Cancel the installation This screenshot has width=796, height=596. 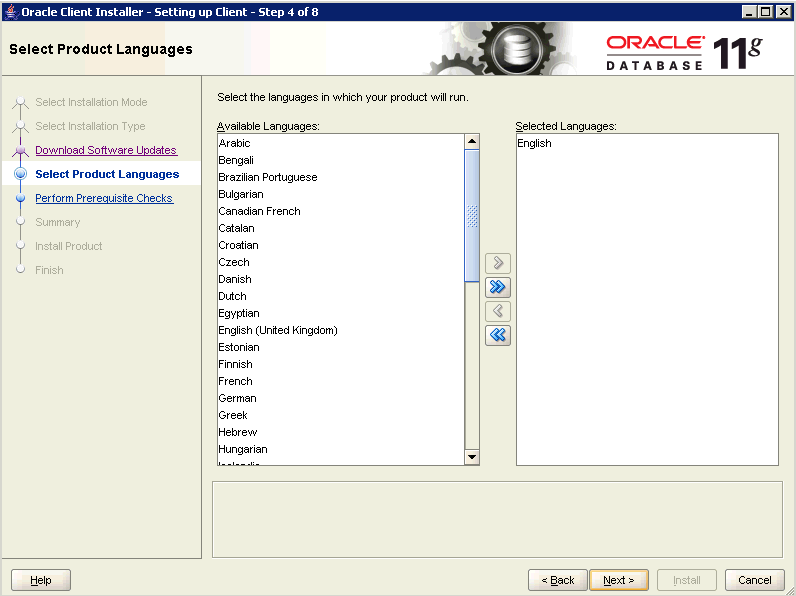[755, 580]
